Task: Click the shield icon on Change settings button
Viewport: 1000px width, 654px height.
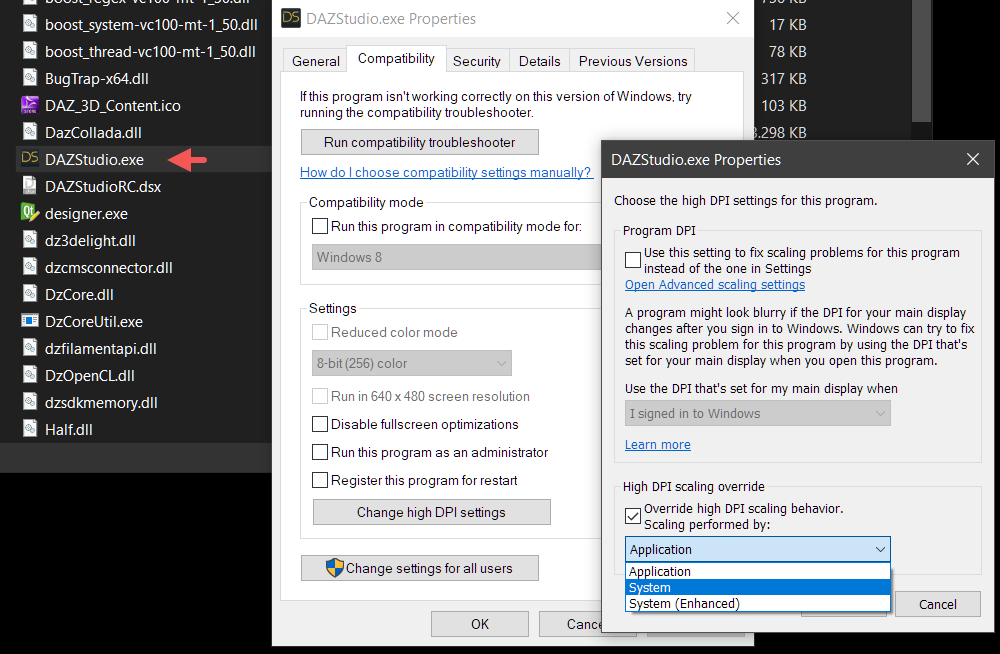Action: (335, 568)
